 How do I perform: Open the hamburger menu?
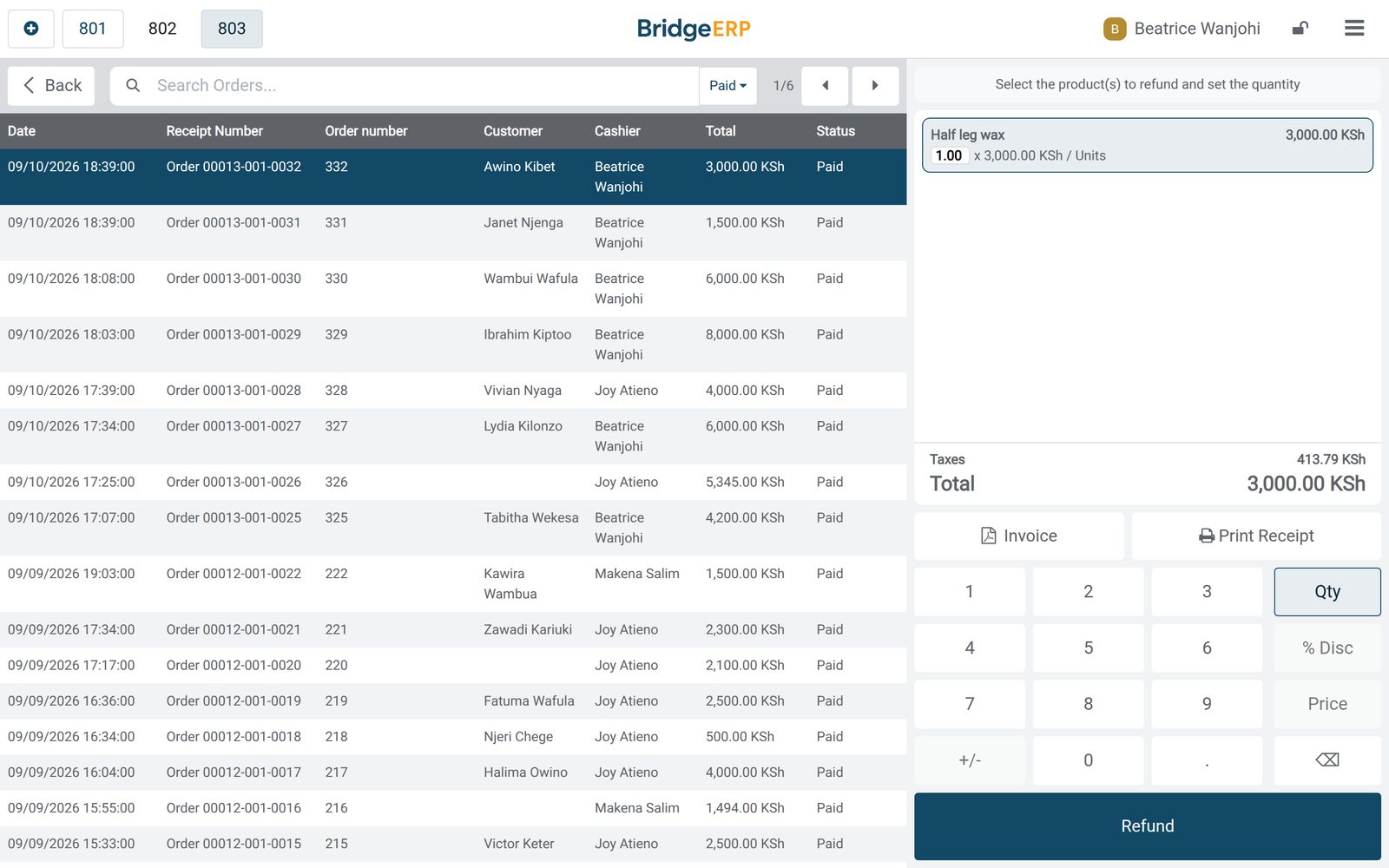[x=1353, y=29]
